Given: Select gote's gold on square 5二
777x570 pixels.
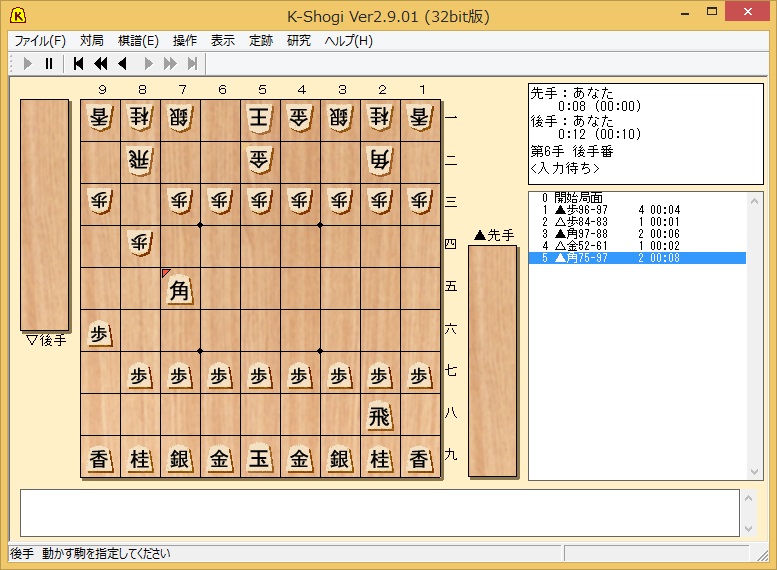Looking at the screenshot, I should (260, 162).
